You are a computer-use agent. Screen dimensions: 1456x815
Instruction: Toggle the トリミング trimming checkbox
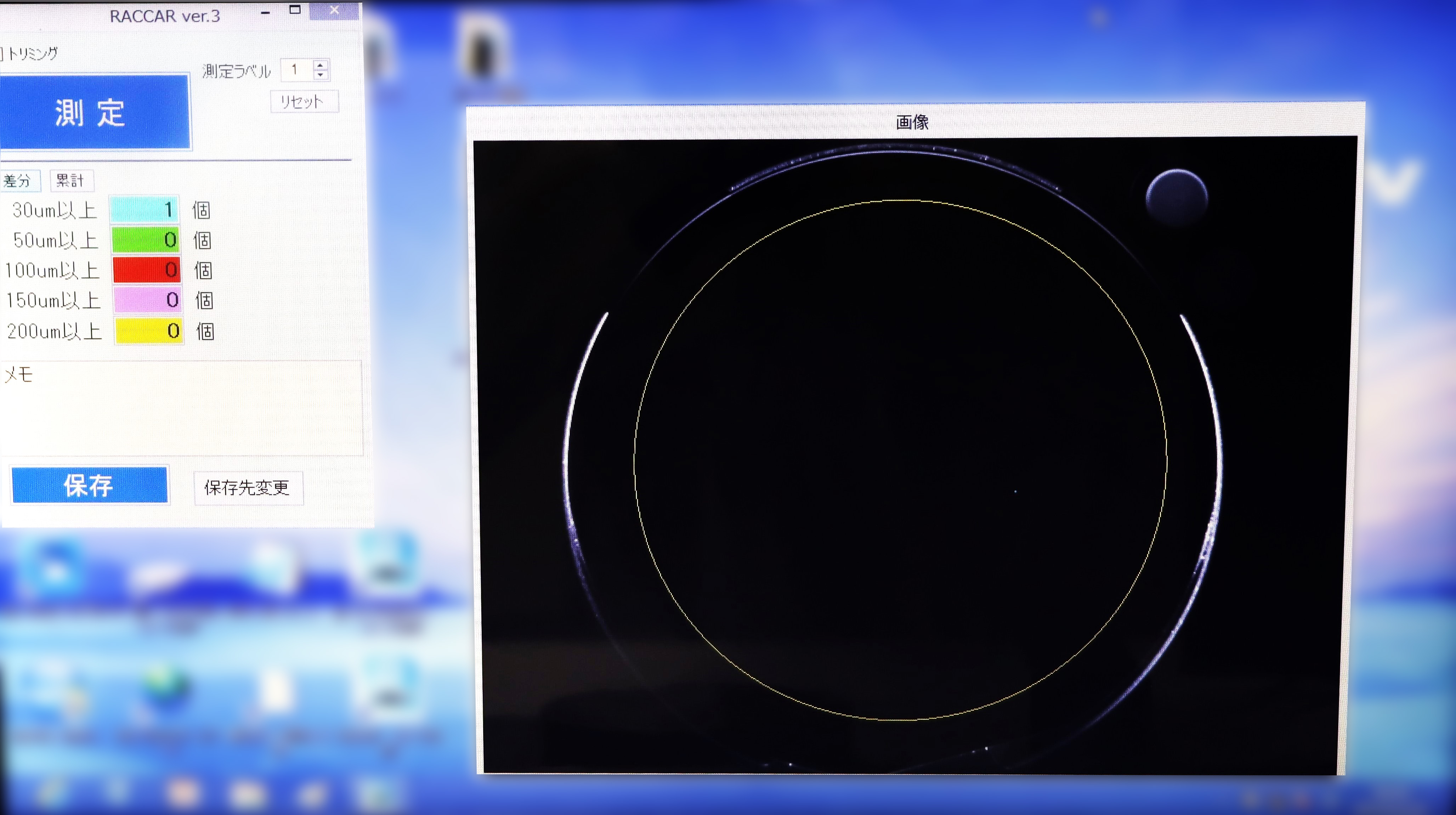(x=2, y=54)
